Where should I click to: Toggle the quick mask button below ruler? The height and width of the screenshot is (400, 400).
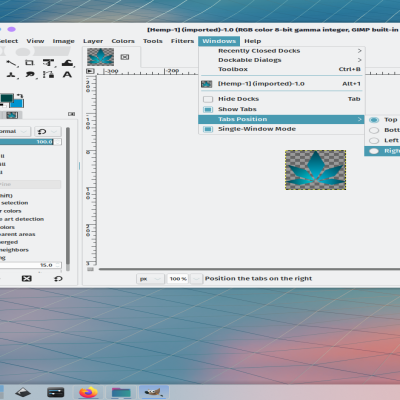pyautogui.click(x=90, y=269)
